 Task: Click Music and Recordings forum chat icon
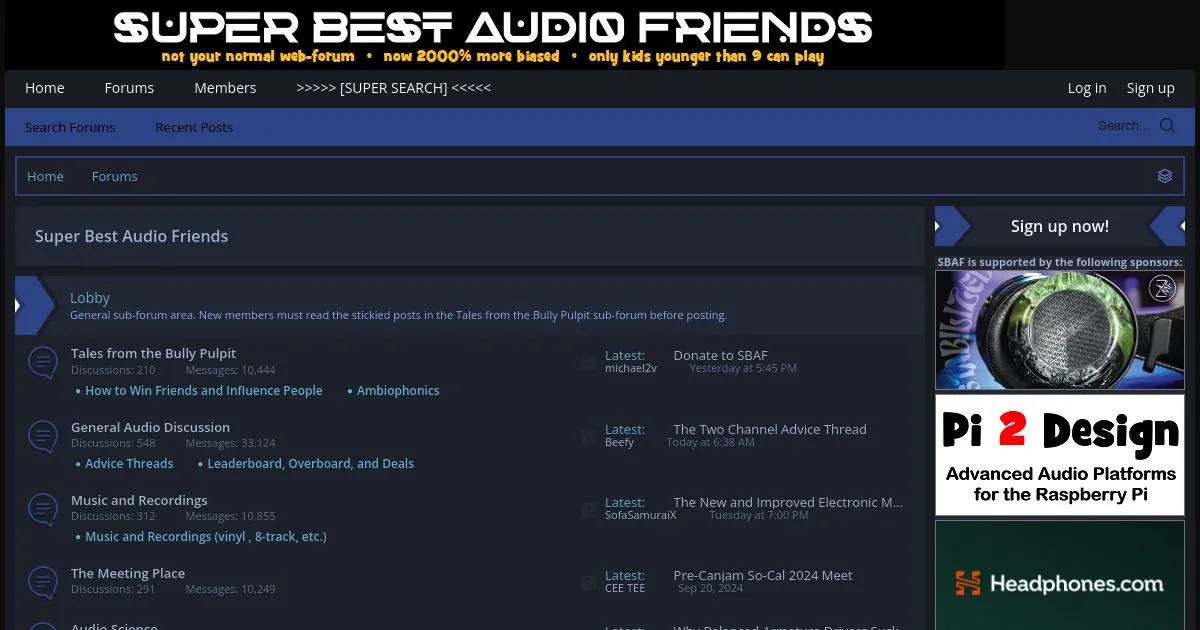coord(42,509)
